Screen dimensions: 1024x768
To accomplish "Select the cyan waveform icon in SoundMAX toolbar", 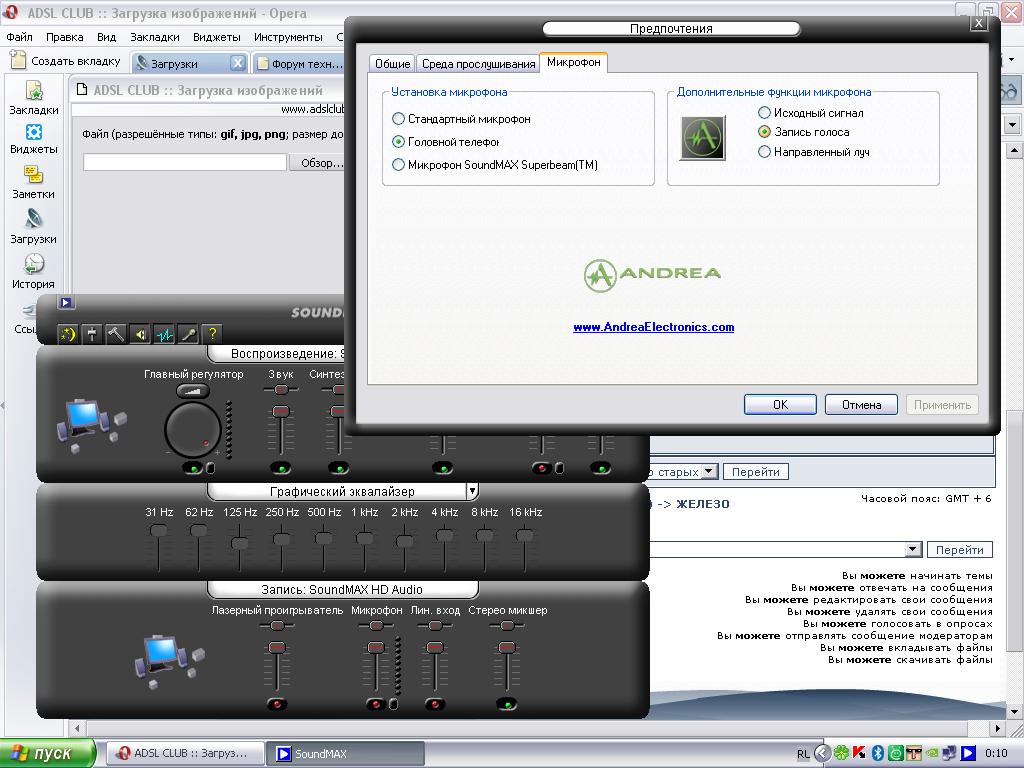I will 165,335.
